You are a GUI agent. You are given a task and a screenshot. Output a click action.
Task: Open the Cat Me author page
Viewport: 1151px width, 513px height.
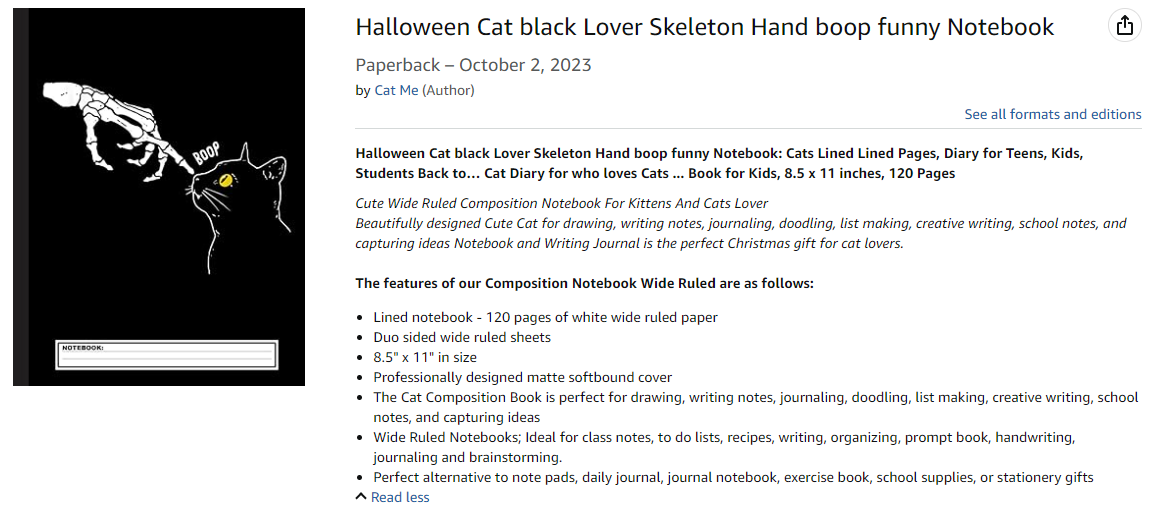396,90
